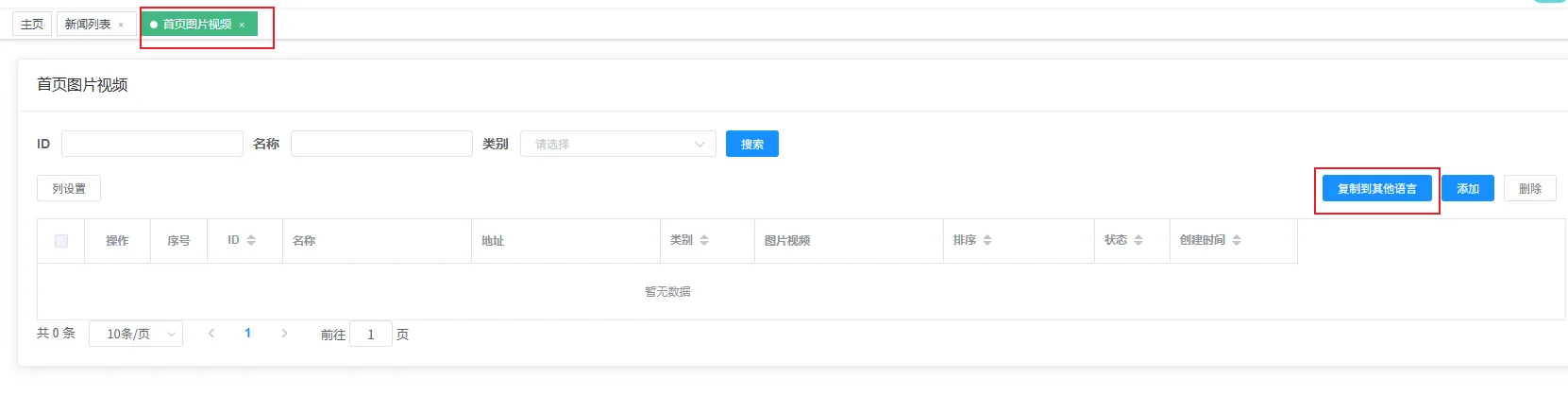This screenshot has width=1568, height=396.
Task: Open the 类别 请选择 dropdown
Action: pos(617,144)
